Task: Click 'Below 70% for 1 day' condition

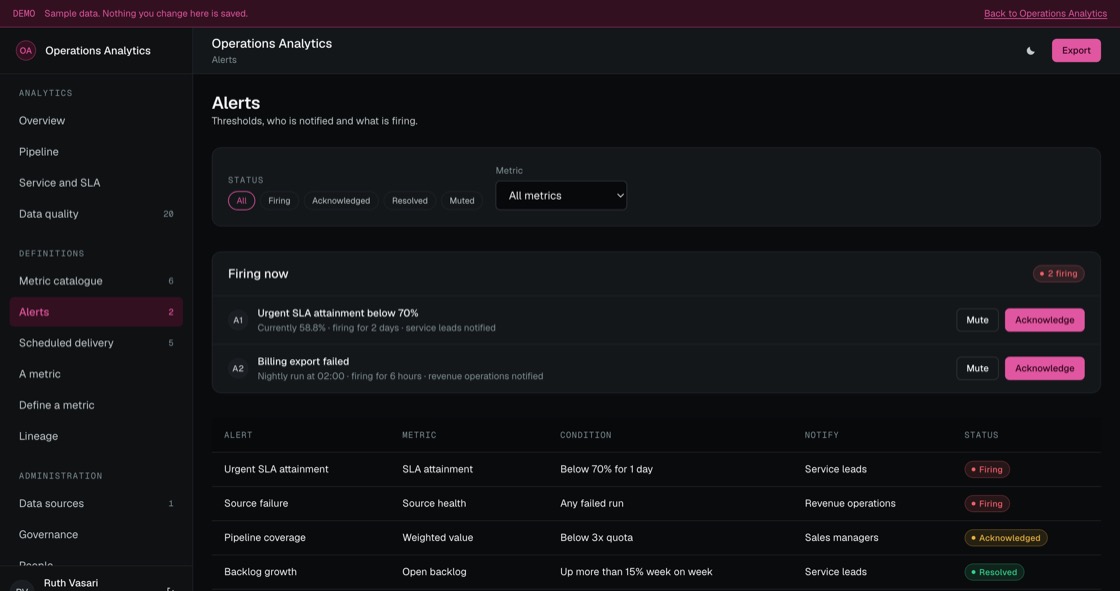Action: [606, 470]
